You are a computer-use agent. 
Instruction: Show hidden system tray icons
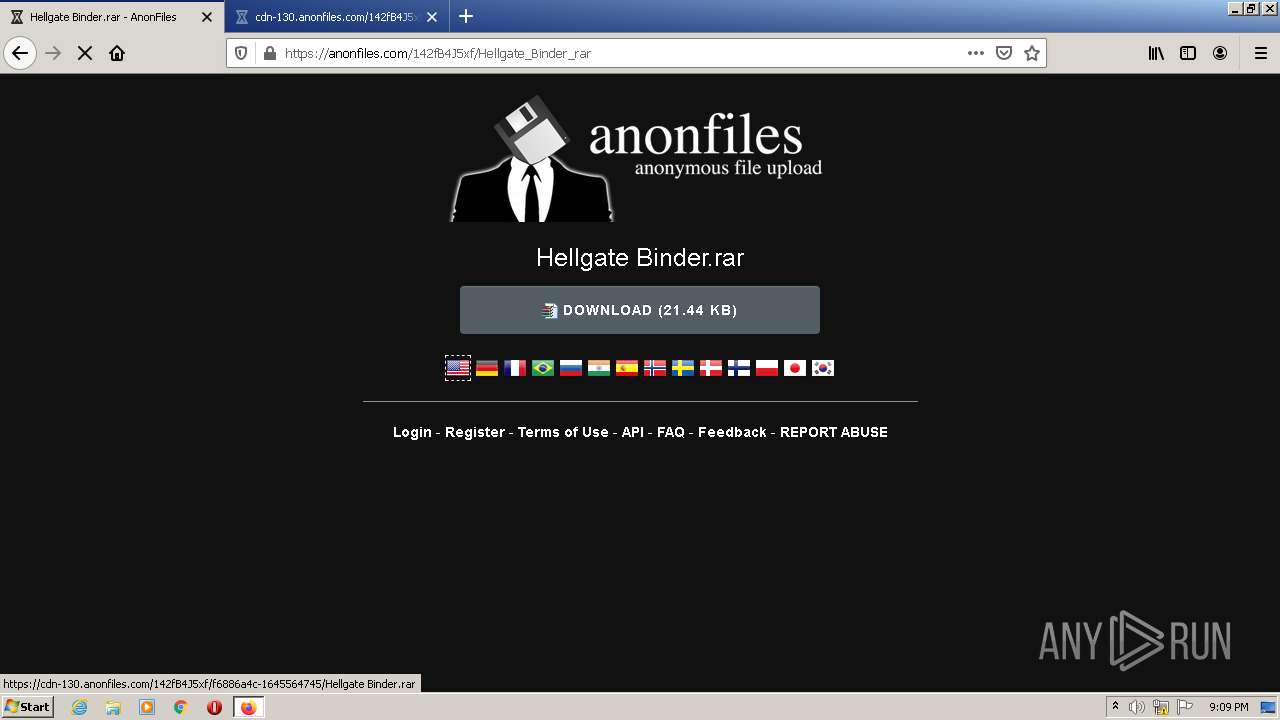coord(1115,707)
